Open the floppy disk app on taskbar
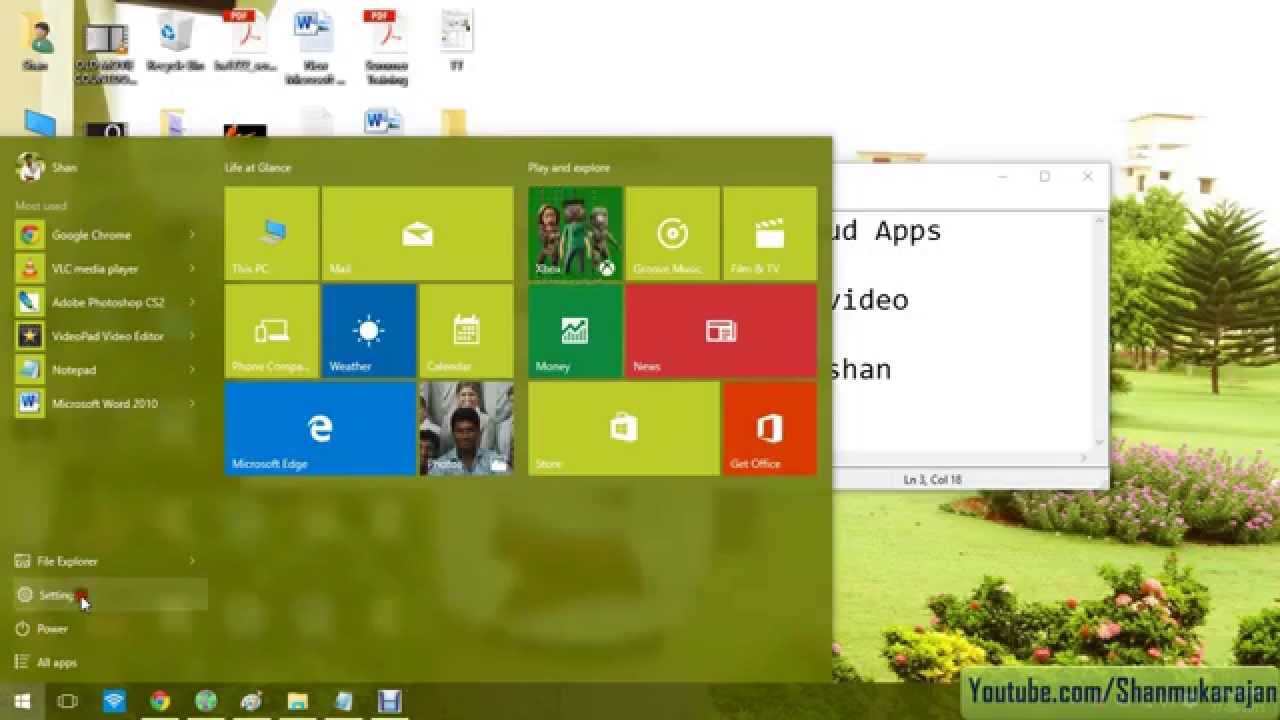 [x=389, y=701]
